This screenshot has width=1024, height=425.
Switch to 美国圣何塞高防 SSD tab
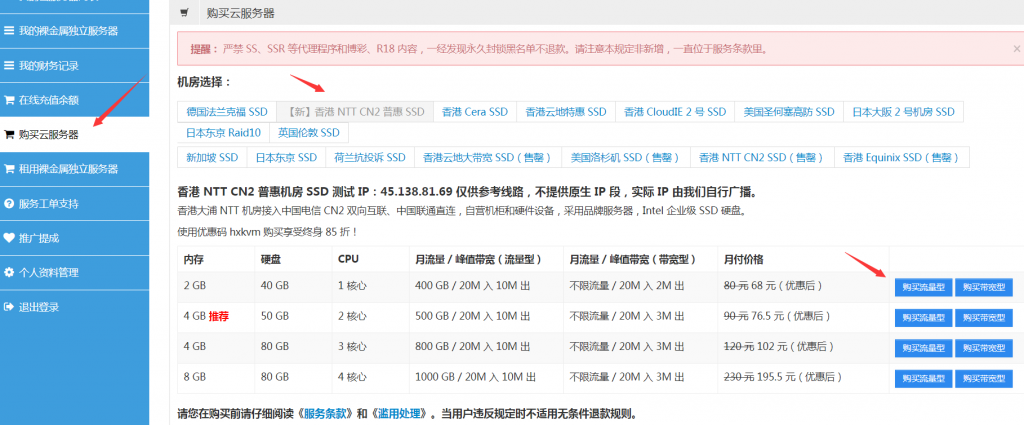coord(789,112)
